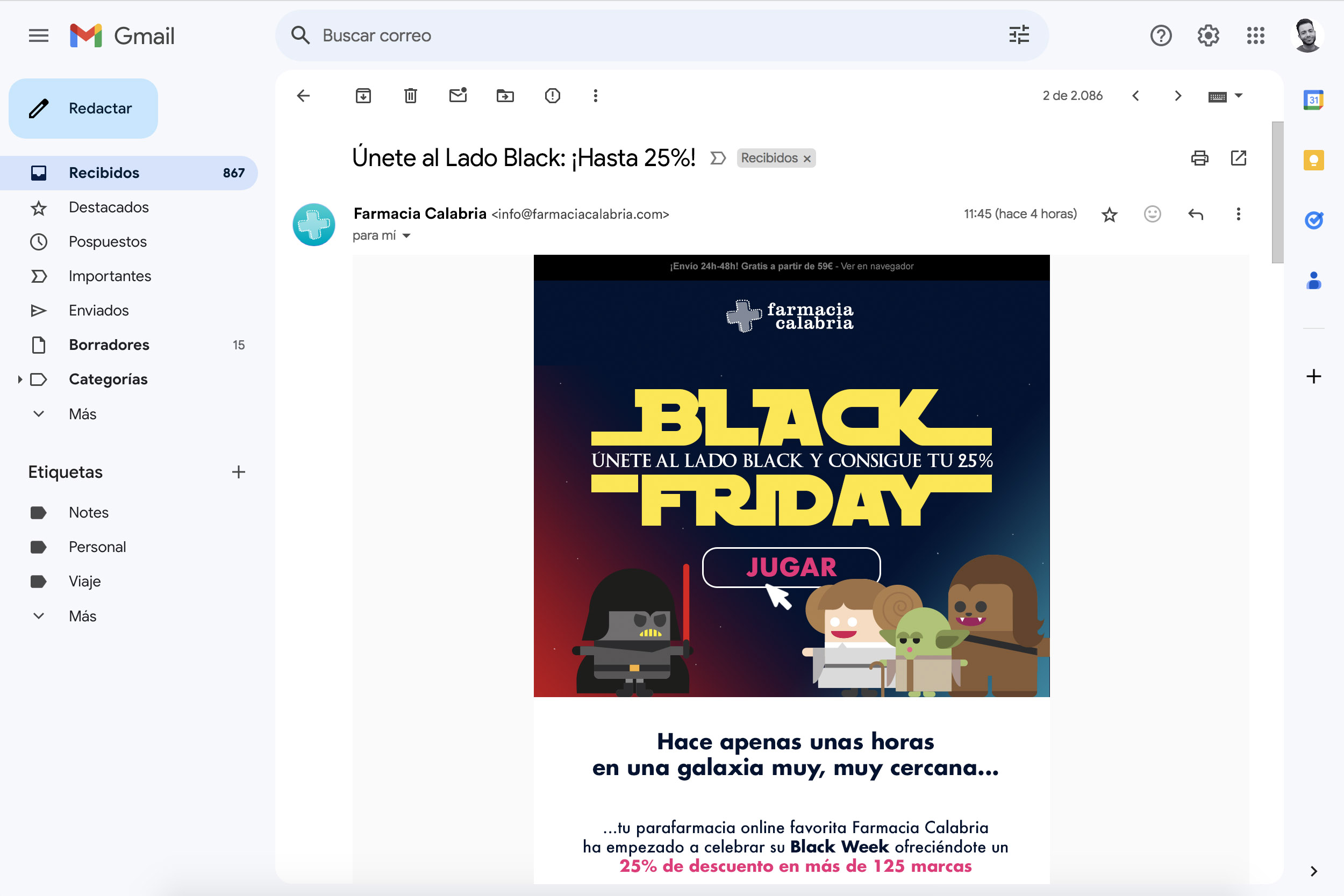Toggle the importance marker beside subject
Screen dimensions: 1344x896
718,157
